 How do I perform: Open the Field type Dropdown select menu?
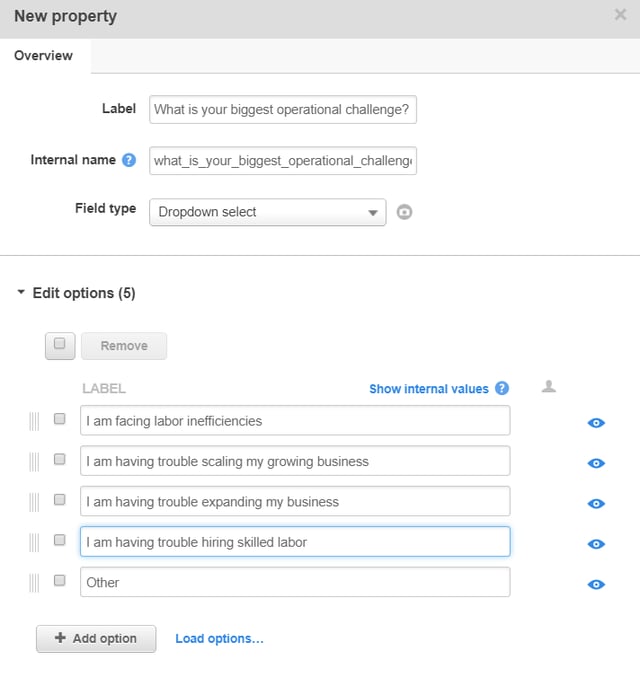click(x=267, y=212)
